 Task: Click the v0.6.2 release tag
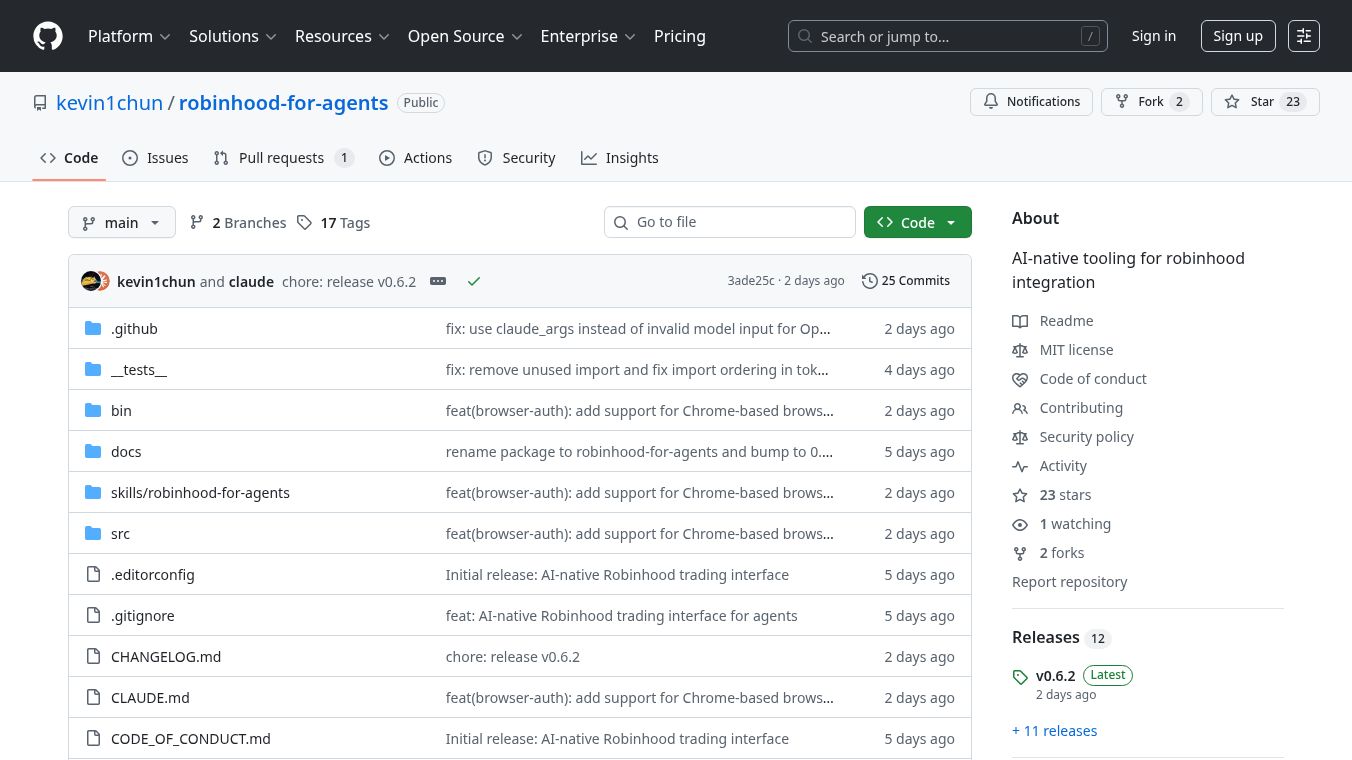click(x=1055, y=676)
